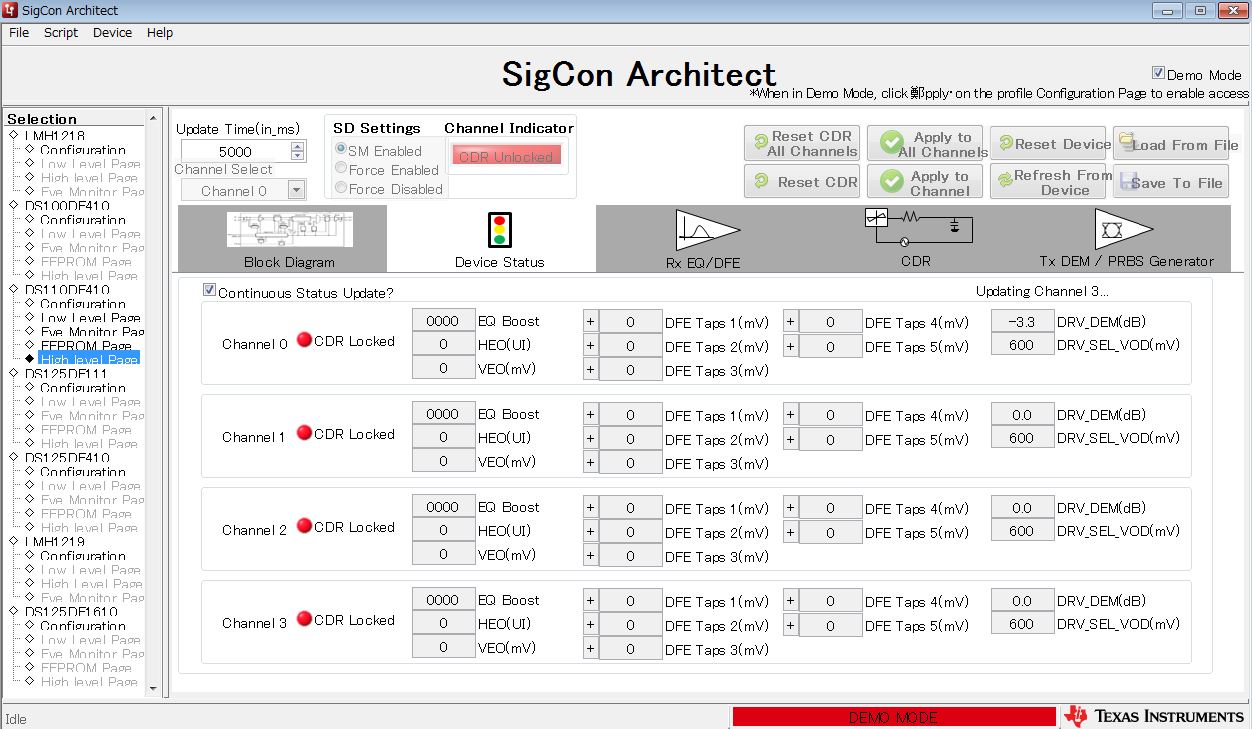
Task: Click Channel 3 DRV_SEL_VOD value 600
Action: coord(1022,624)
